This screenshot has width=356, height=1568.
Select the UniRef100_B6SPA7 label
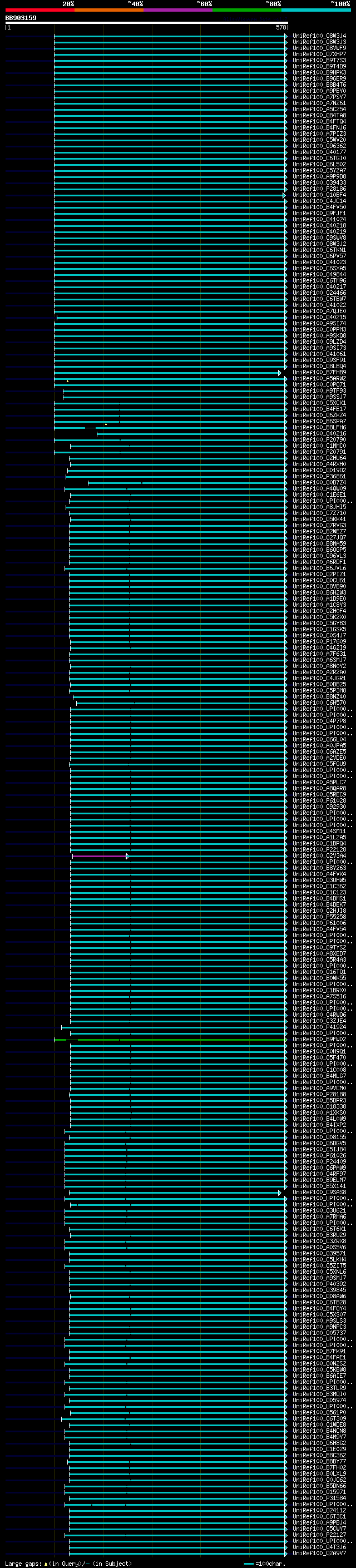point(319,421)
